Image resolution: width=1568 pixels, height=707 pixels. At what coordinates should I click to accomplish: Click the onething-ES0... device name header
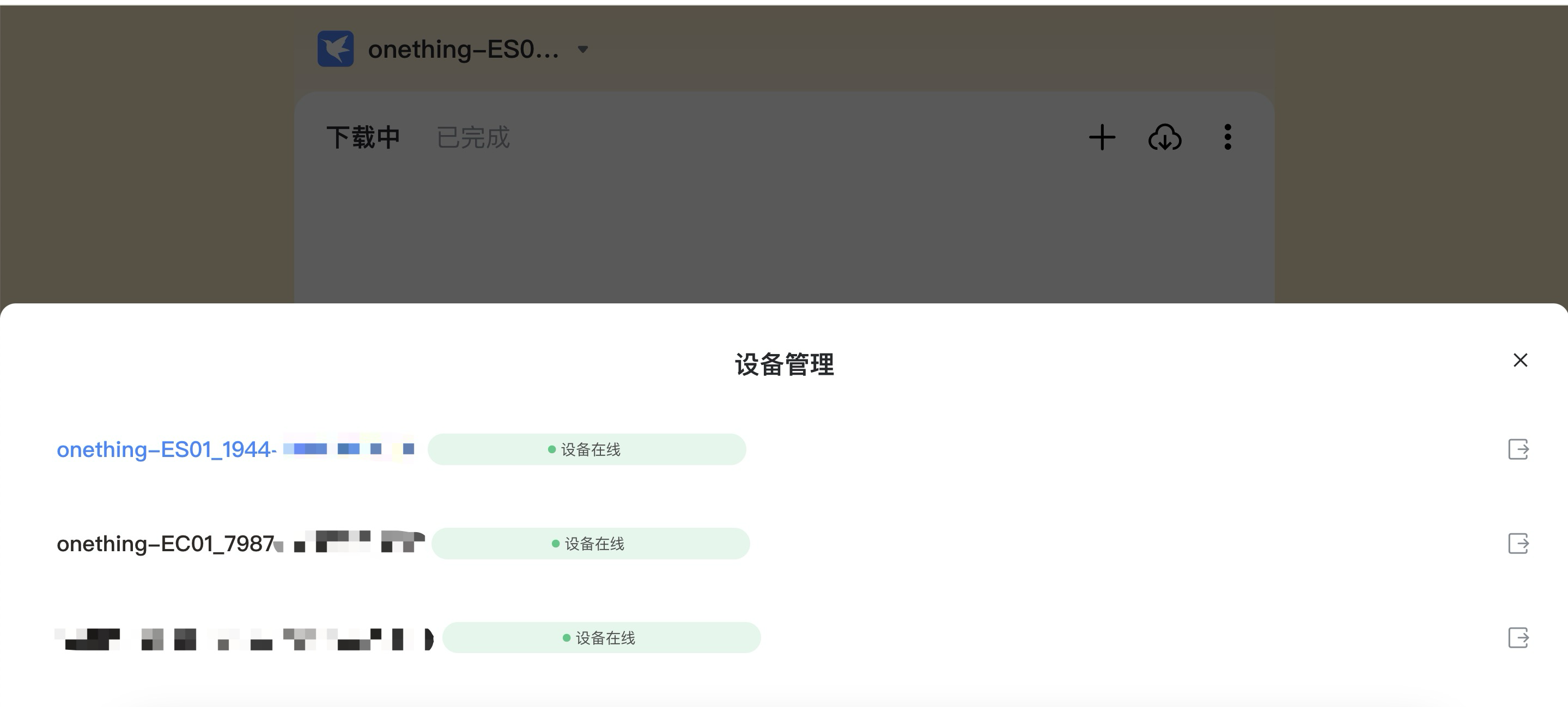[x=463, y=49]
